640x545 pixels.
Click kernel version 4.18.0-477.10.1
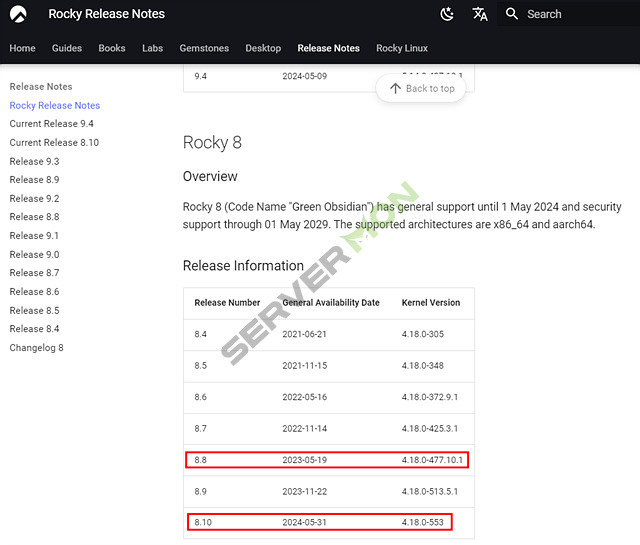click(432, 460)
